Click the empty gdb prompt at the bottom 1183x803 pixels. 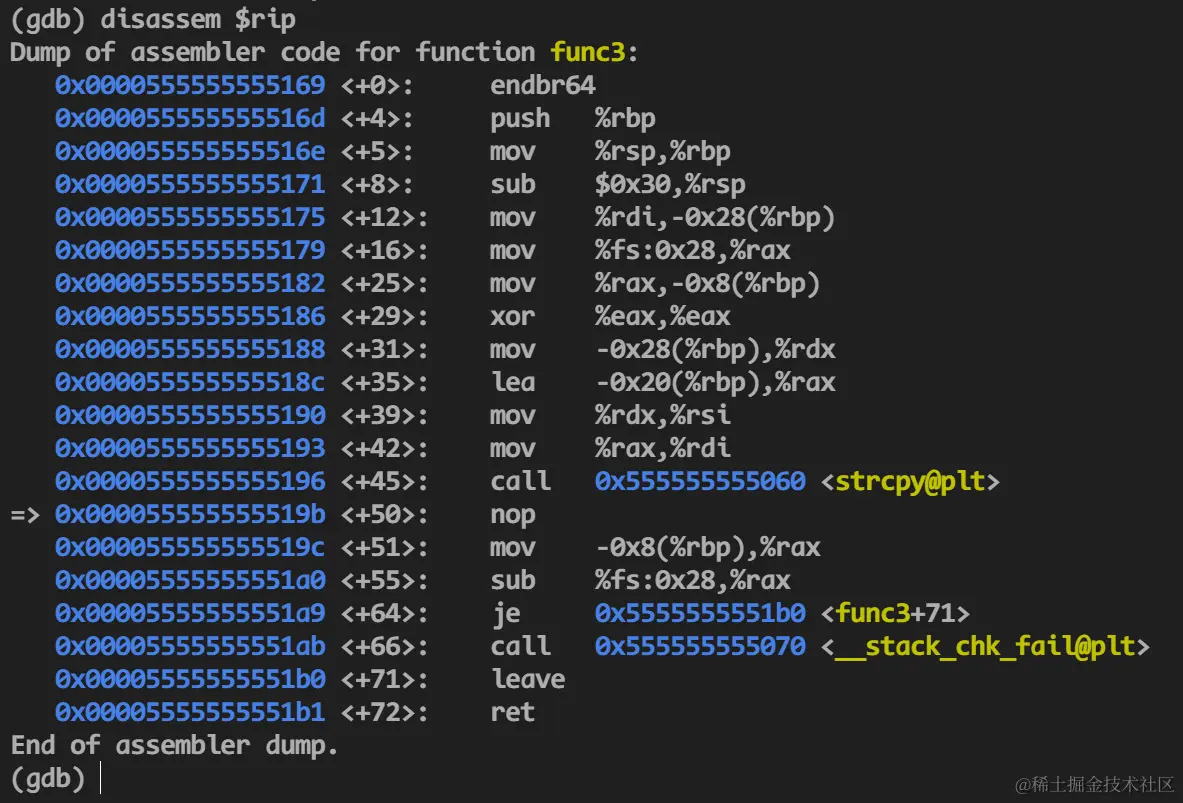48,778
